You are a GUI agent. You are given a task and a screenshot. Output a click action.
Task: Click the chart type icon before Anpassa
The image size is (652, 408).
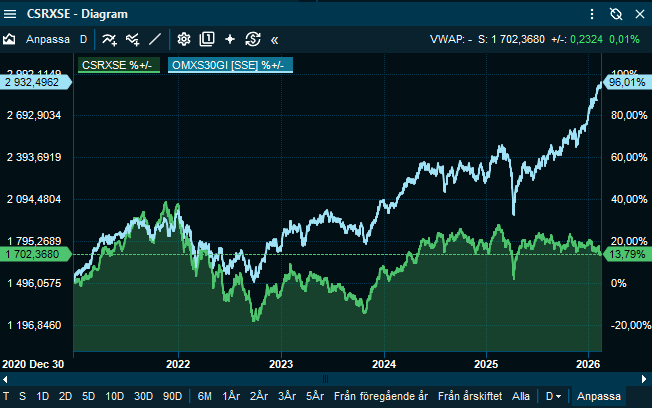[x=10, y=40]
